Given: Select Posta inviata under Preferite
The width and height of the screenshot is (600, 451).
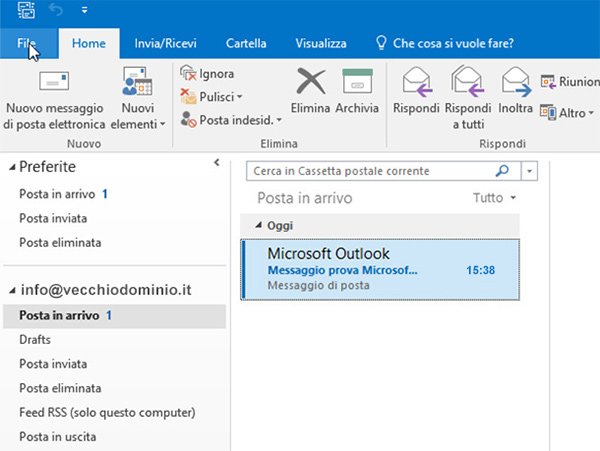Looking at the screenshot, I should tap(53, 218).
